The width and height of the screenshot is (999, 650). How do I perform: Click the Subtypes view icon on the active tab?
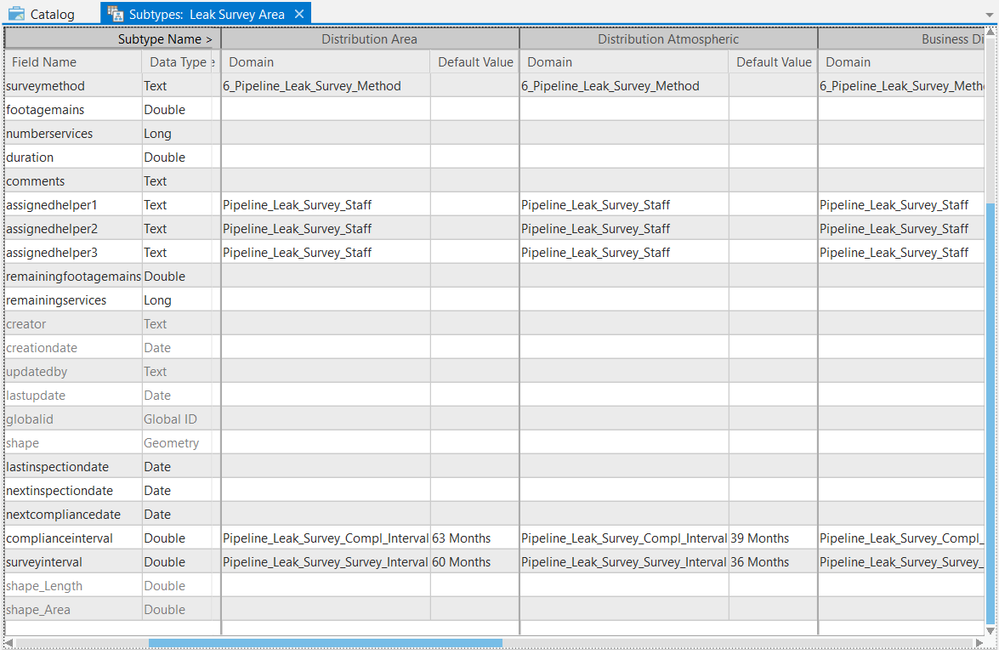click(115, 14)
